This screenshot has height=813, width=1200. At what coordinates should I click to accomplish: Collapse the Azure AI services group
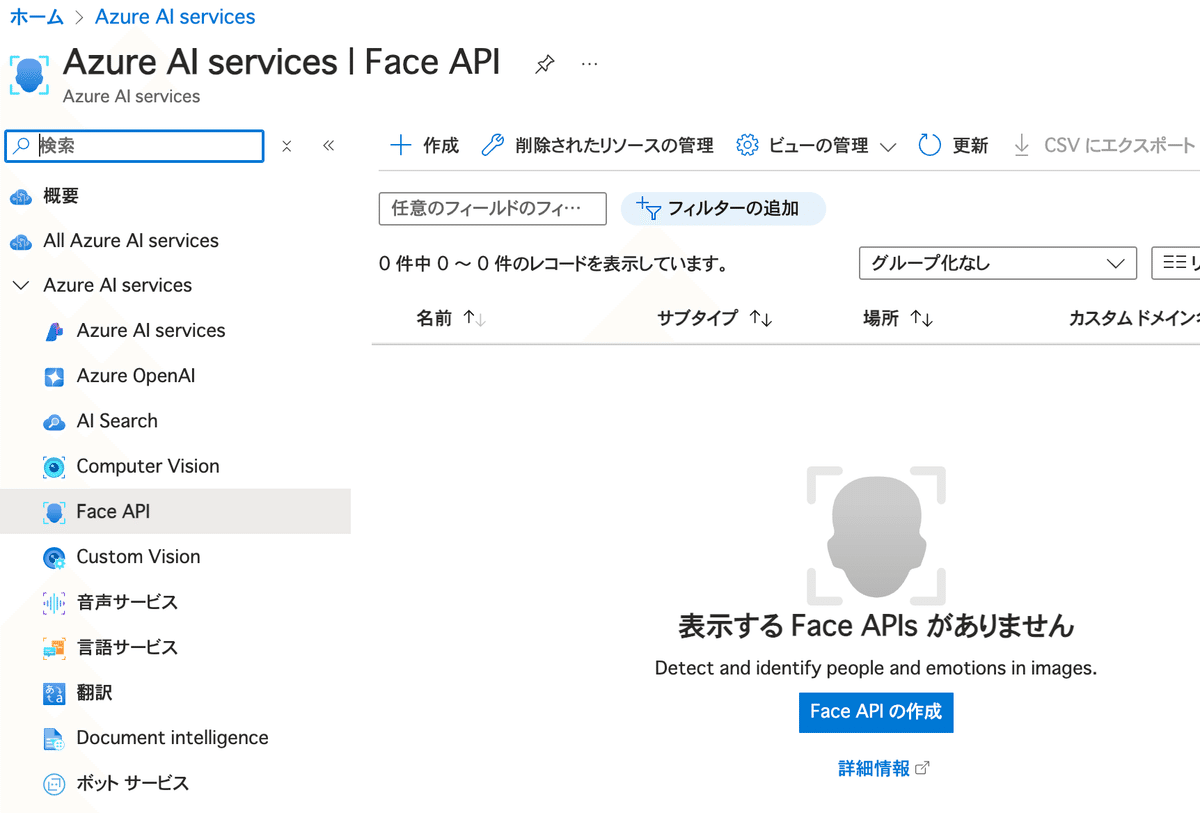point(20,286)
